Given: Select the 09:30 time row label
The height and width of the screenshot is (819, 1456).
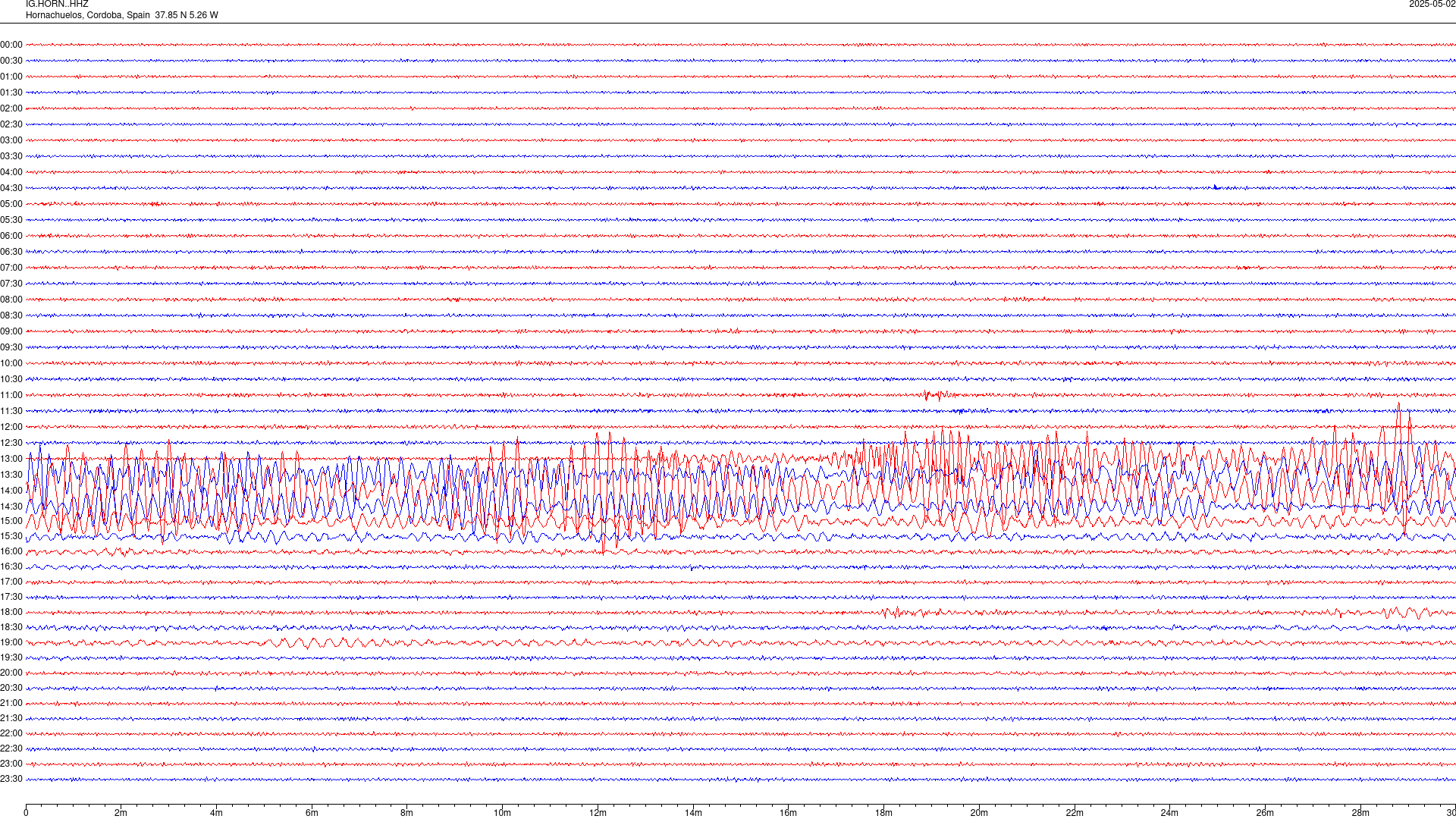Looking at the screenshot, I should point(11,347).
